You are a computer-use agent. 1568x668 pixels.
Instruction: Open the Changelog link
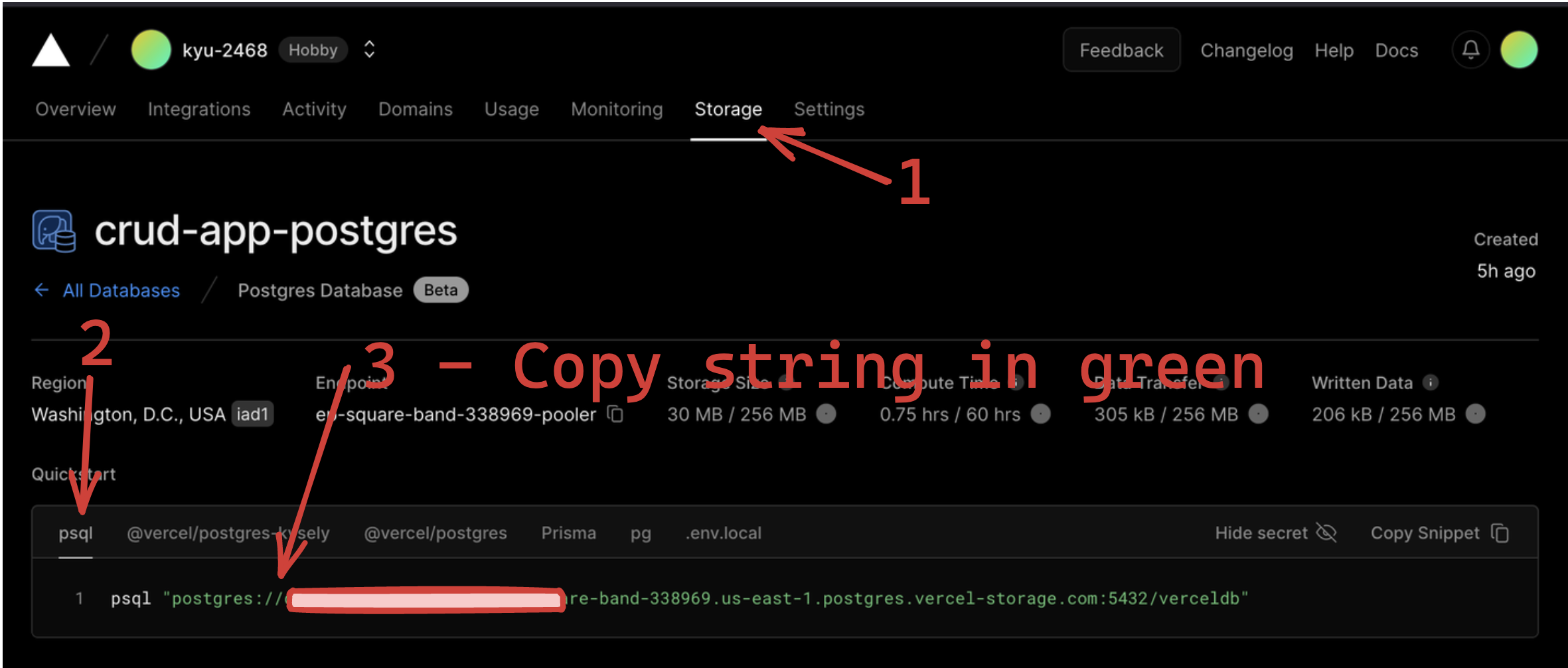click(1247, 50)
